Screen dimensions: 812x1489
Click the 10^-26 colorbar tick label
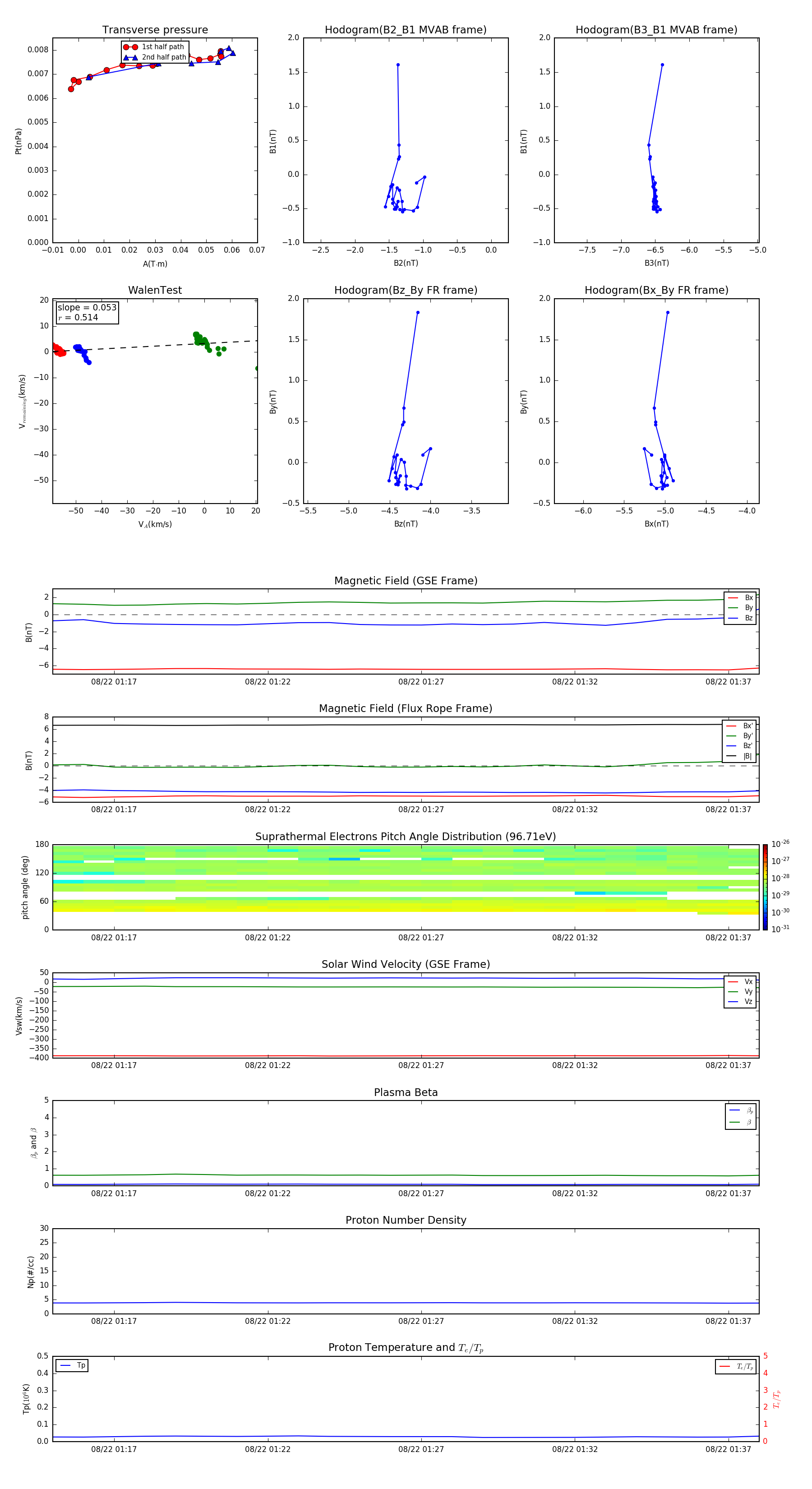[x=780, y=844]
